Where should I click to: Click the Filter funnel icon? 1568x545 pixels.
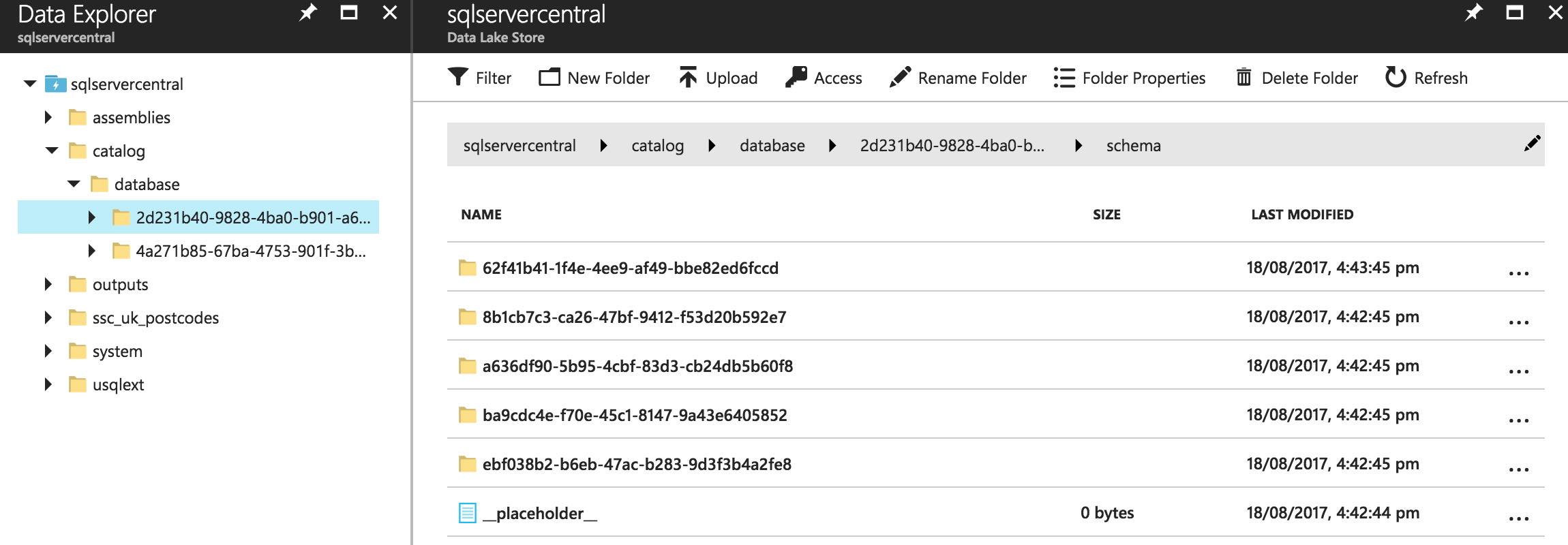[458, 78]
